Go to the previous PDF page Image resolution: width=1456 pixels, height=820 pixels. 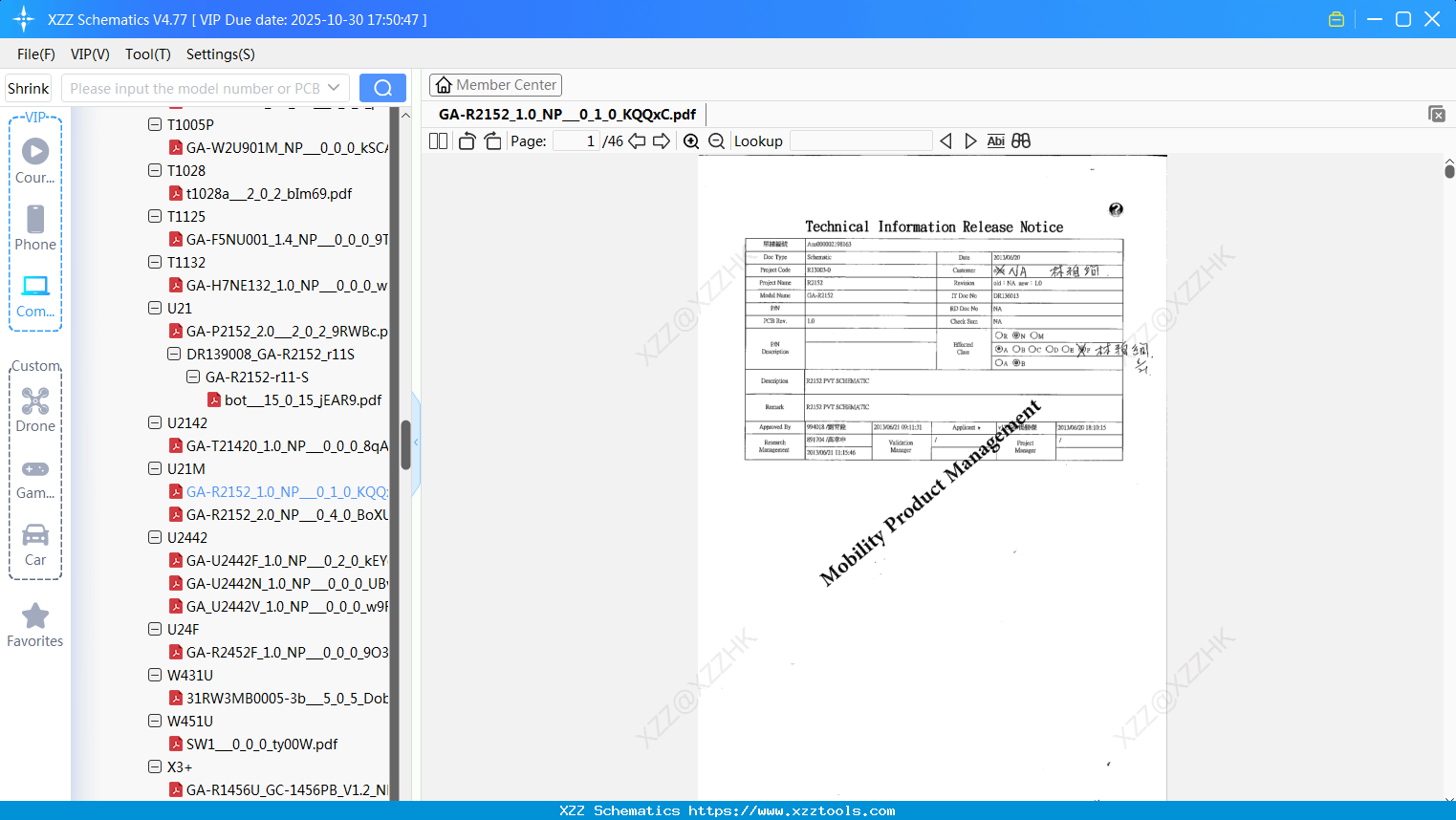pyautogui.click(x=637, y=141)
